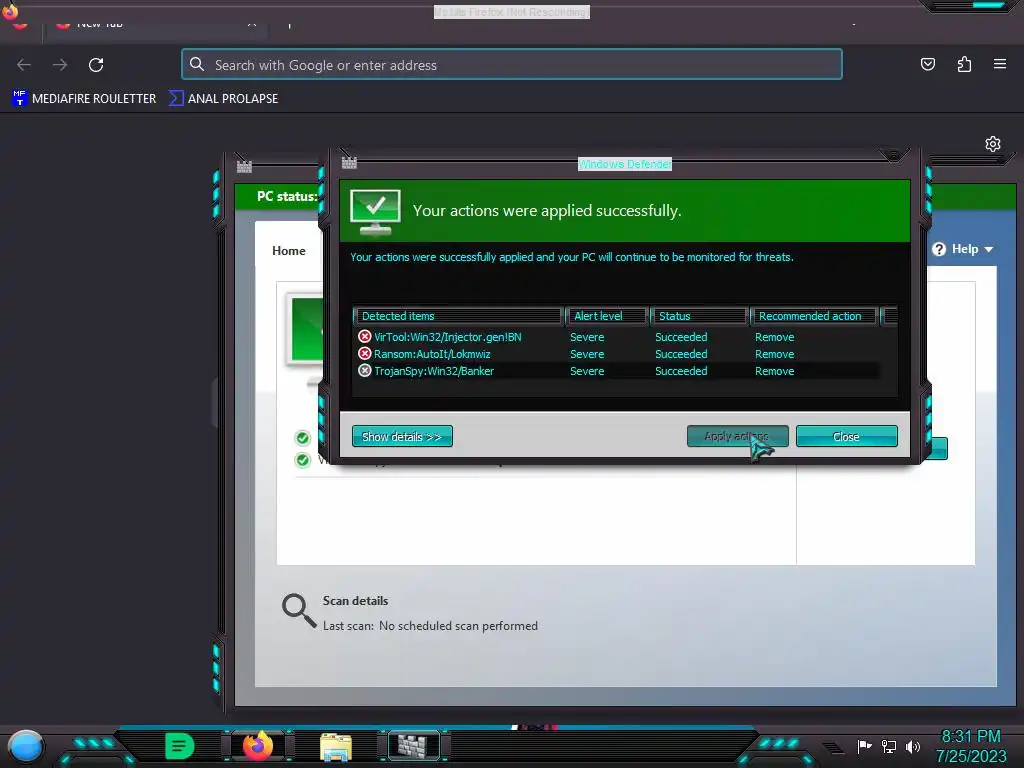This screenshot has width=1024, height=768.
Task: Open the Help dropdown in Windows Defender
Action: [963, 249]
